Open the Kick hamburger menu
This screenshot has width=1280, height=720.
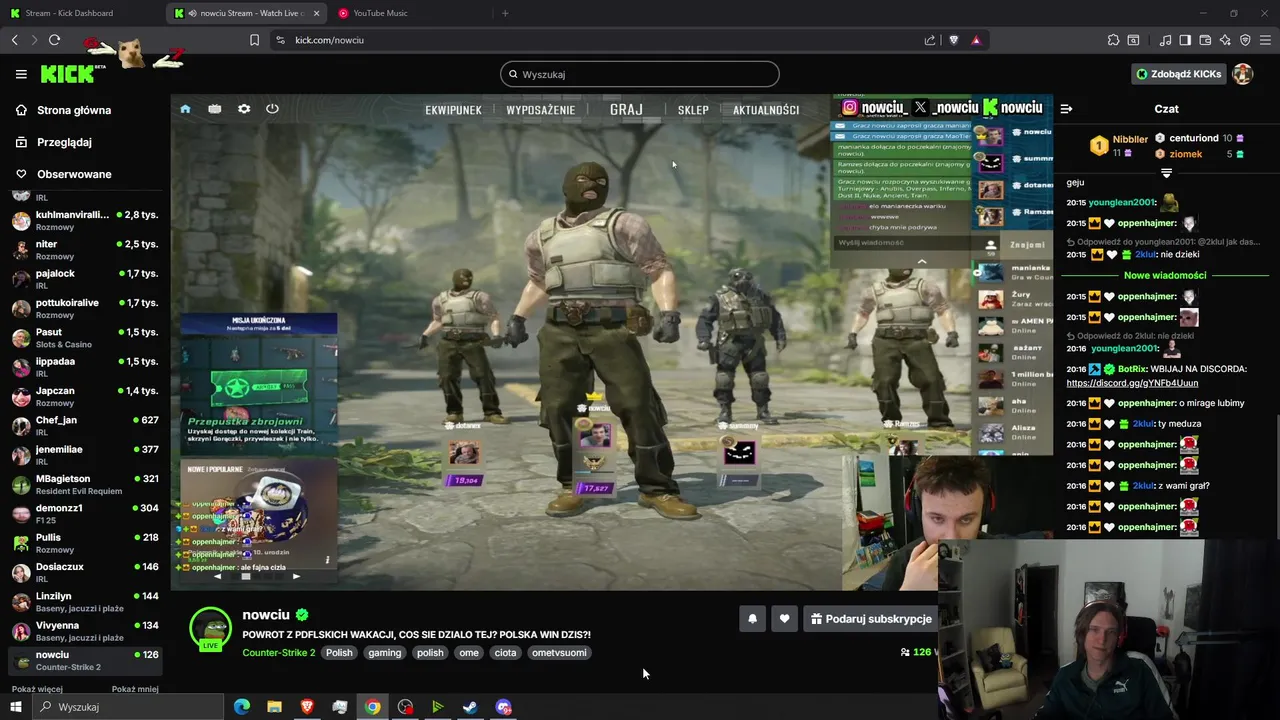pyautogui.click(x=21, y=74)
